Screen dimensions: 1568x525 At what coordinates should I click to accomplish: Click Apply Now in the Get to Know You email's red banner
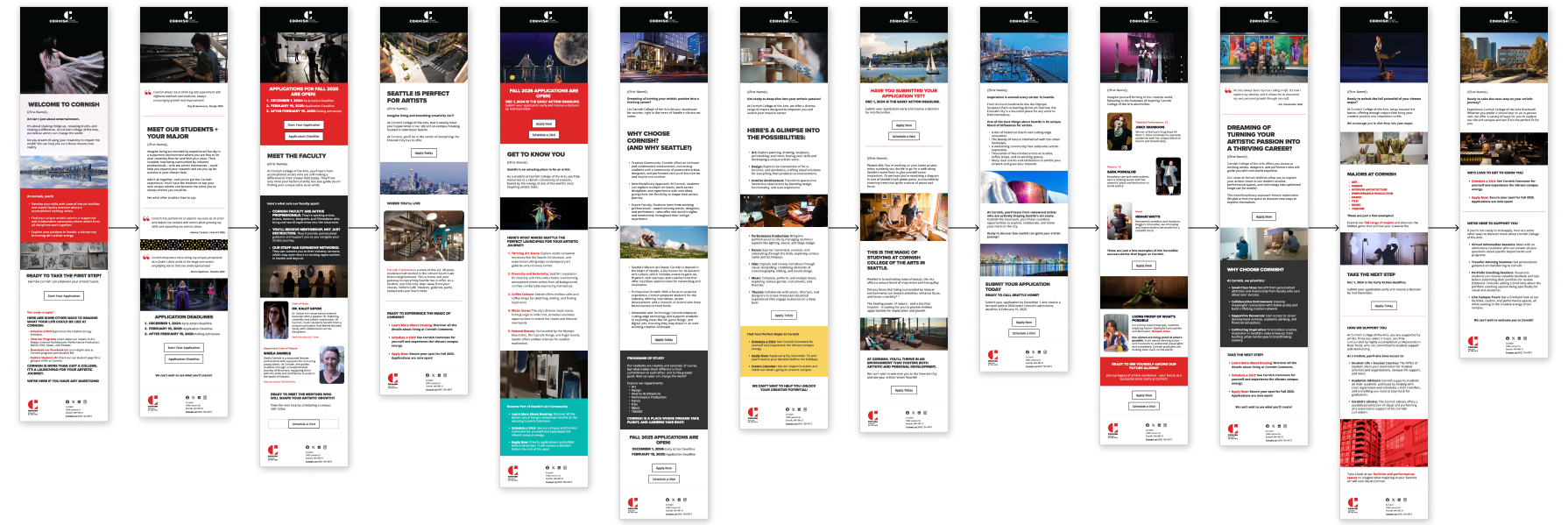click(544, 124)
